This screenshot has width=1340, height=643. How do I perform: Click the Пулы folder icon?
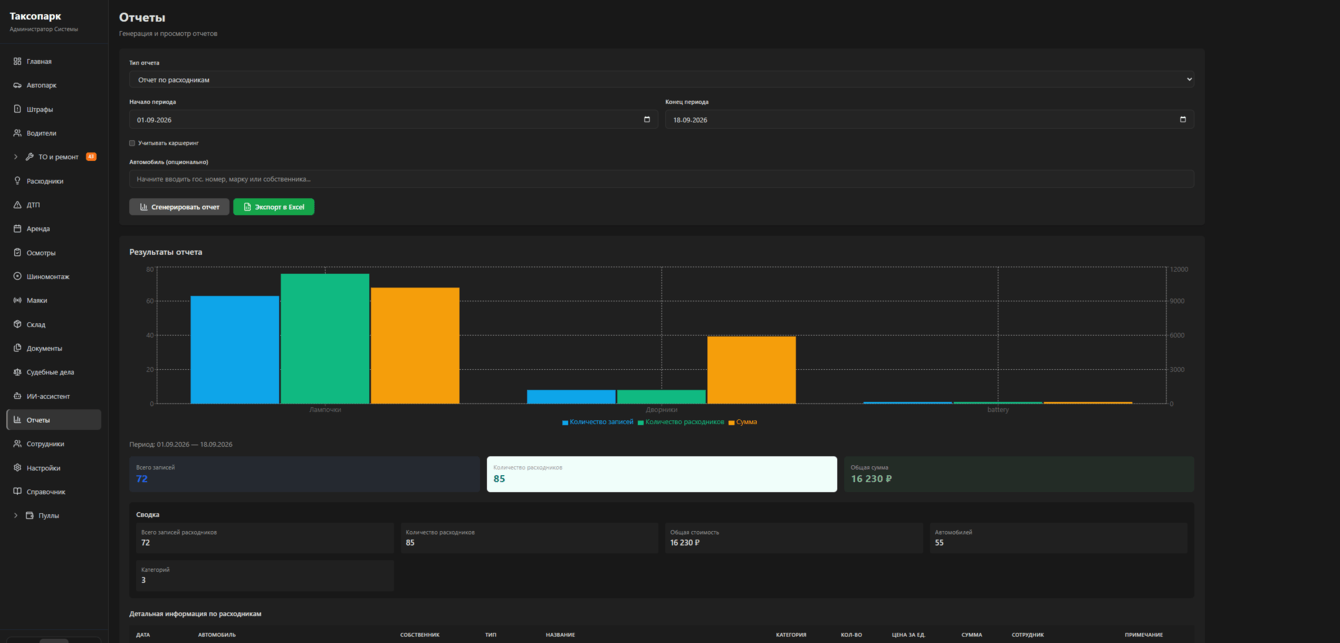pos(29,516)
